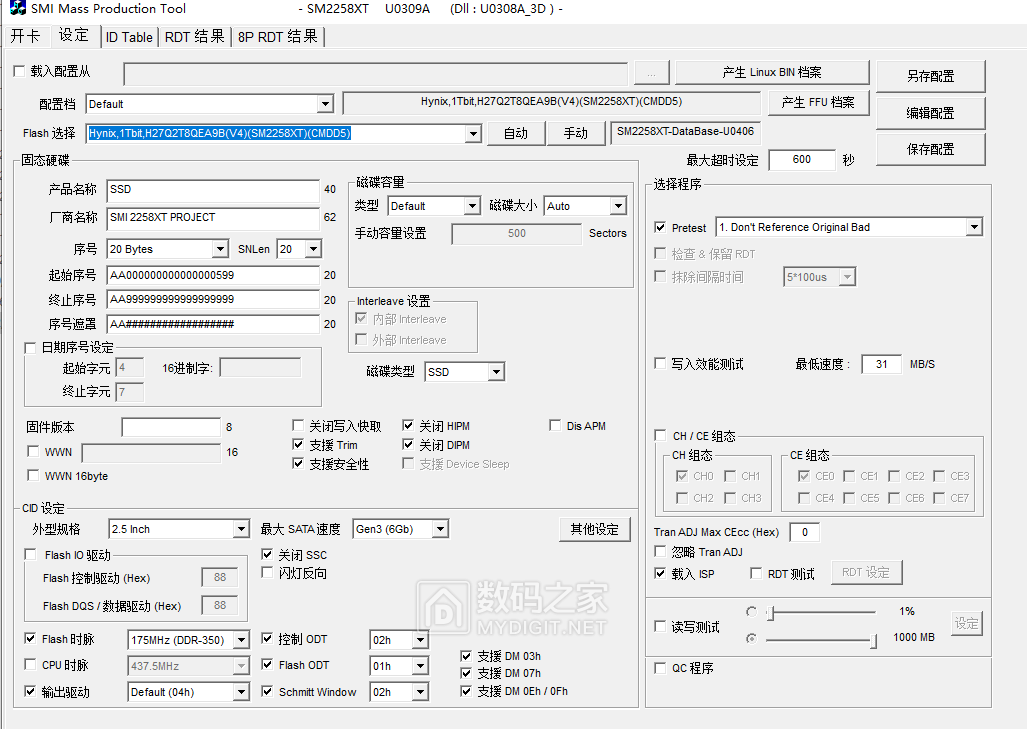Toggle 关闭 DIPM checkbox

[408, 445]
